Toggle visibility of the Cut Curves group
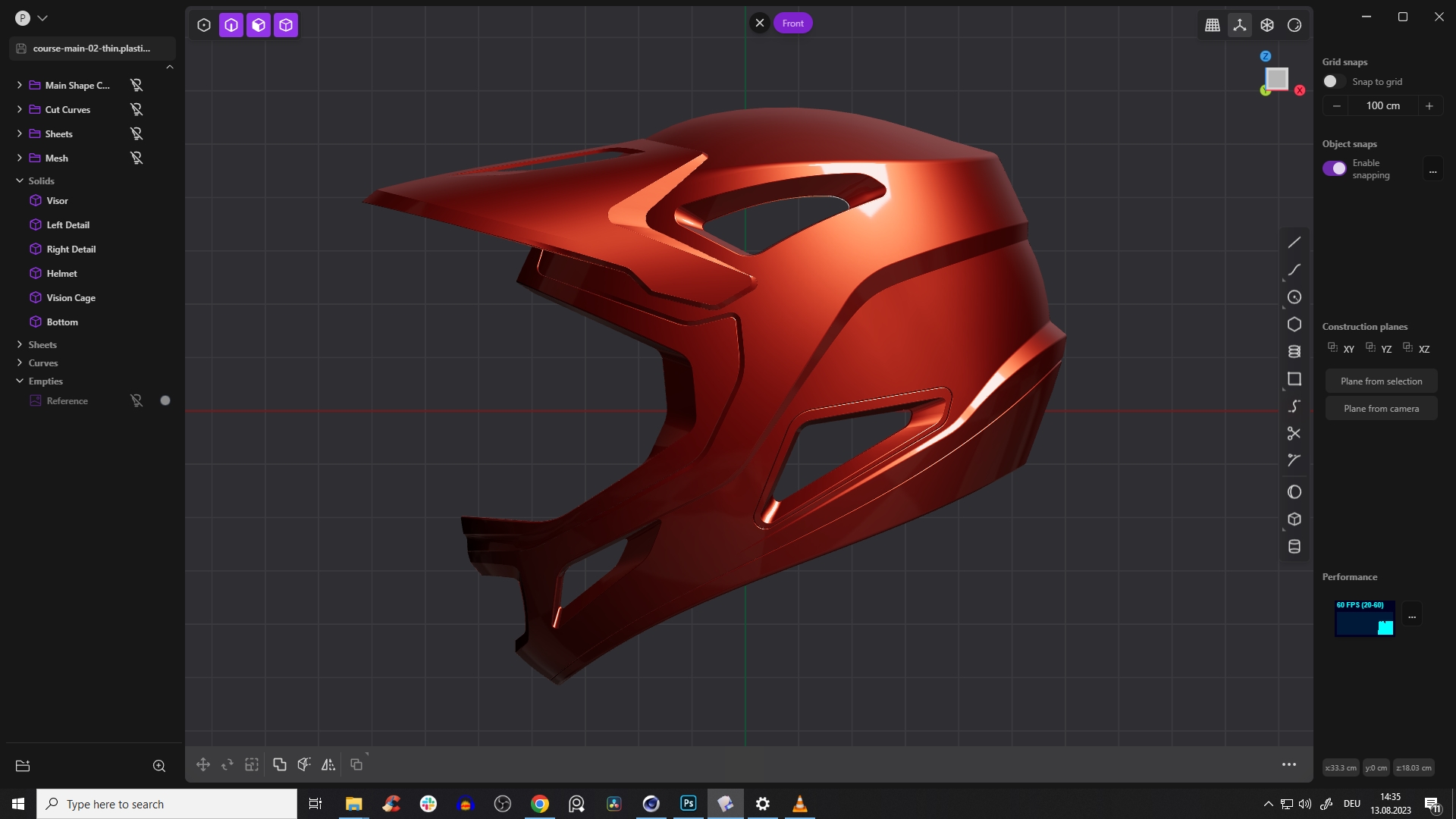Viewport: 1456px width, 819px height. pos(136,109)
